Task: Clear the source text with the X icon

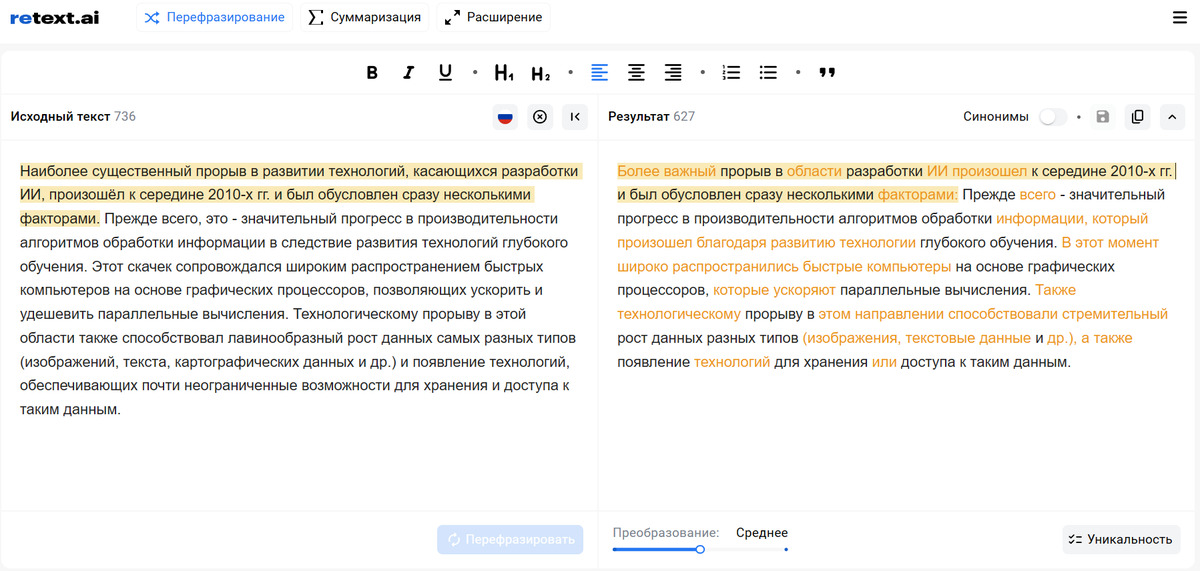Action: (540, 117)
